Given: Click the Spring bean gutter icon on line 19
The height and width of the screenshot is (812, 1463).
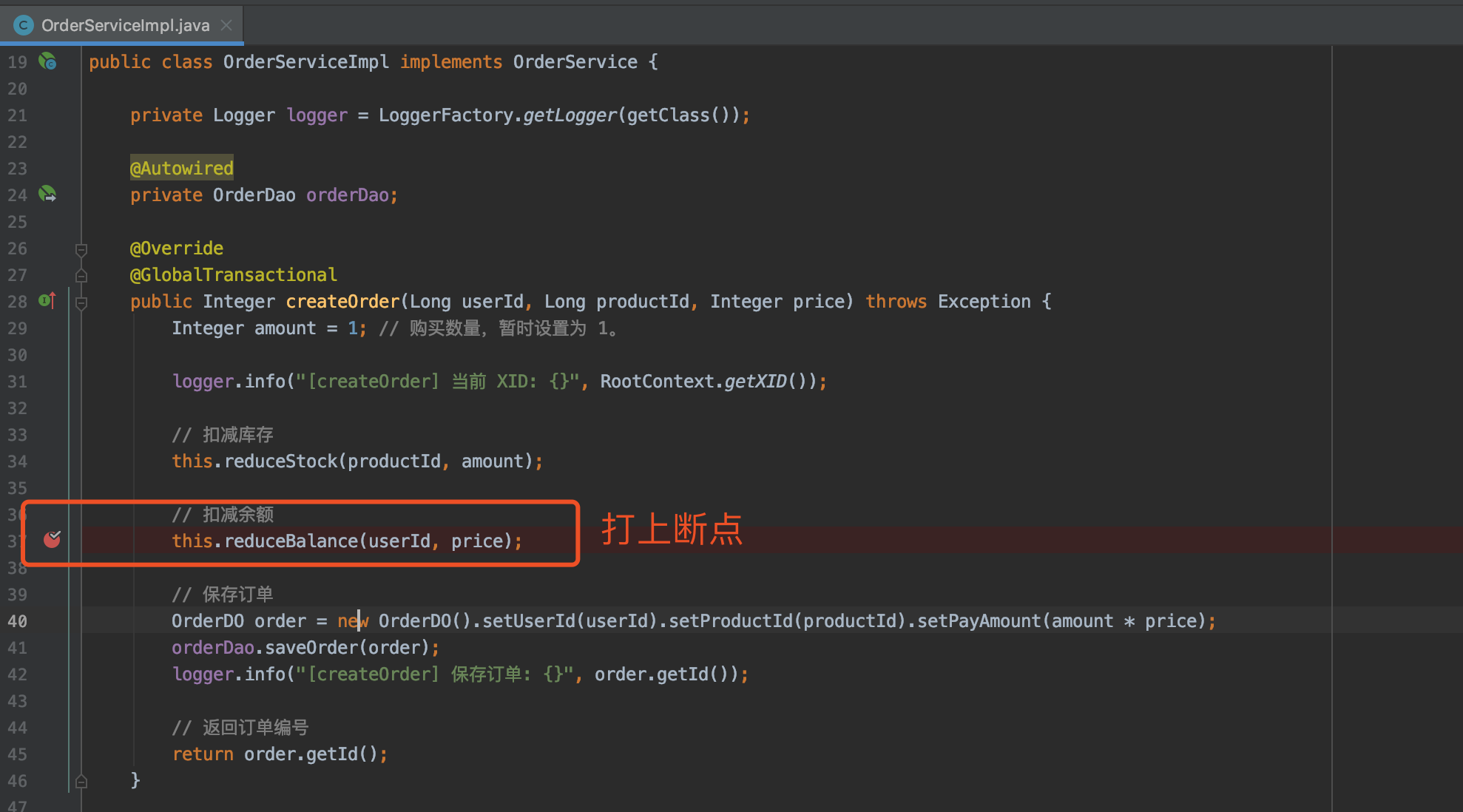Looking at the screenshot, I should tap(47, 61).
